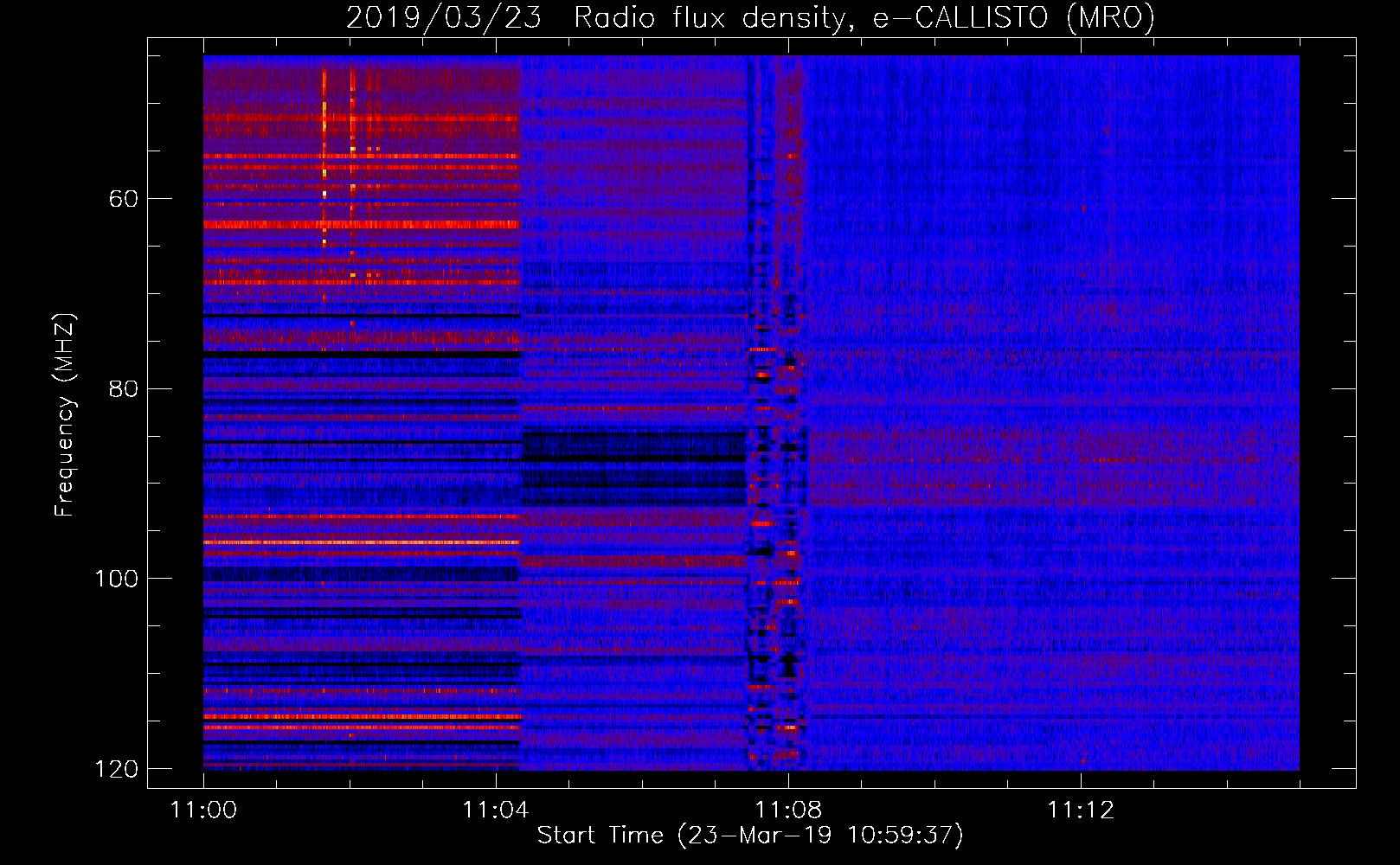Click the "100" frequency tick label
Image resolution: width=1400 pixels, height=865 pixels.
tap(116, 579)
